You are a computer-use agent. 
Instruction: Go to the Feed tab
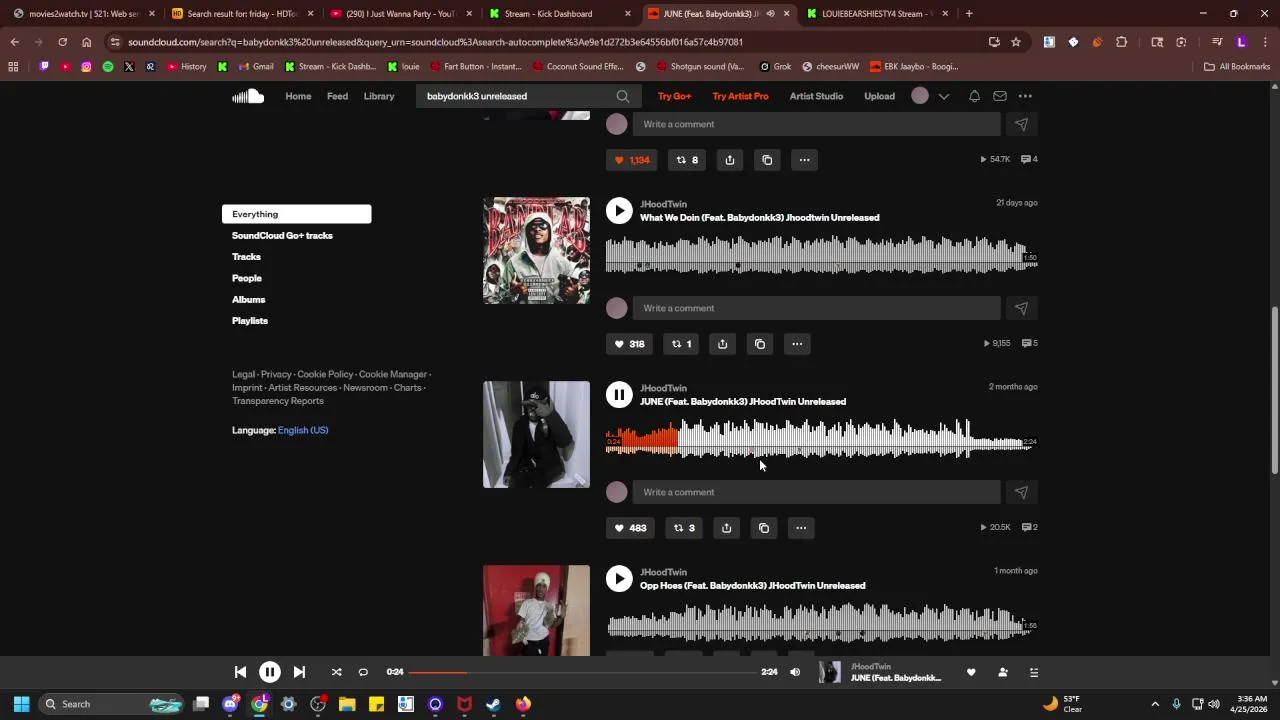[x=337, y=96]
